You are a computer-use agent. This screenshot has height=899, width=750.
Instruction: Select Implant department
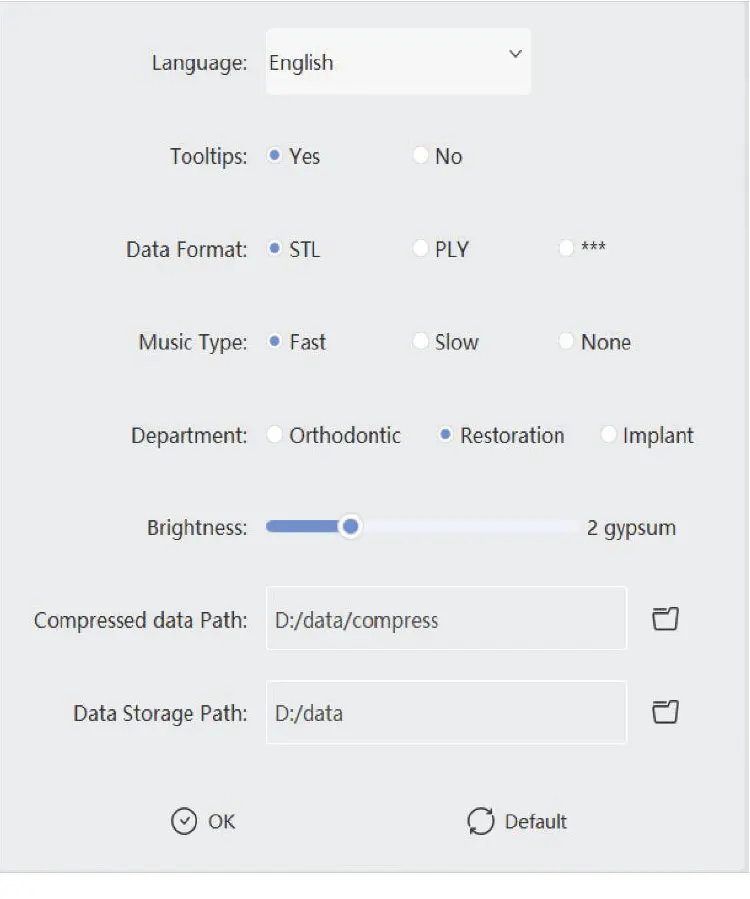tap(608, 435)
